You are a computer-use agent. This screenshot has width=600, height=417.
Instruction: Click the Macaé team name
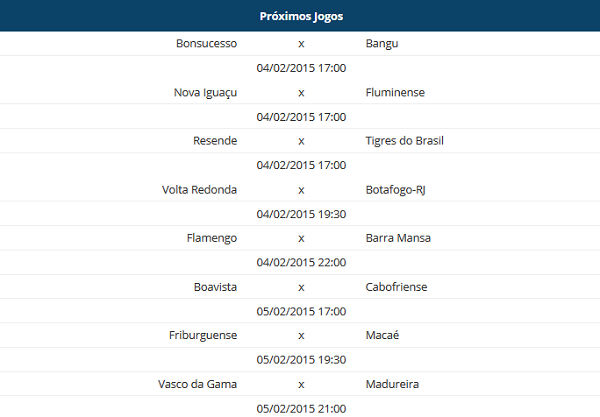click(x=382, y=335)
